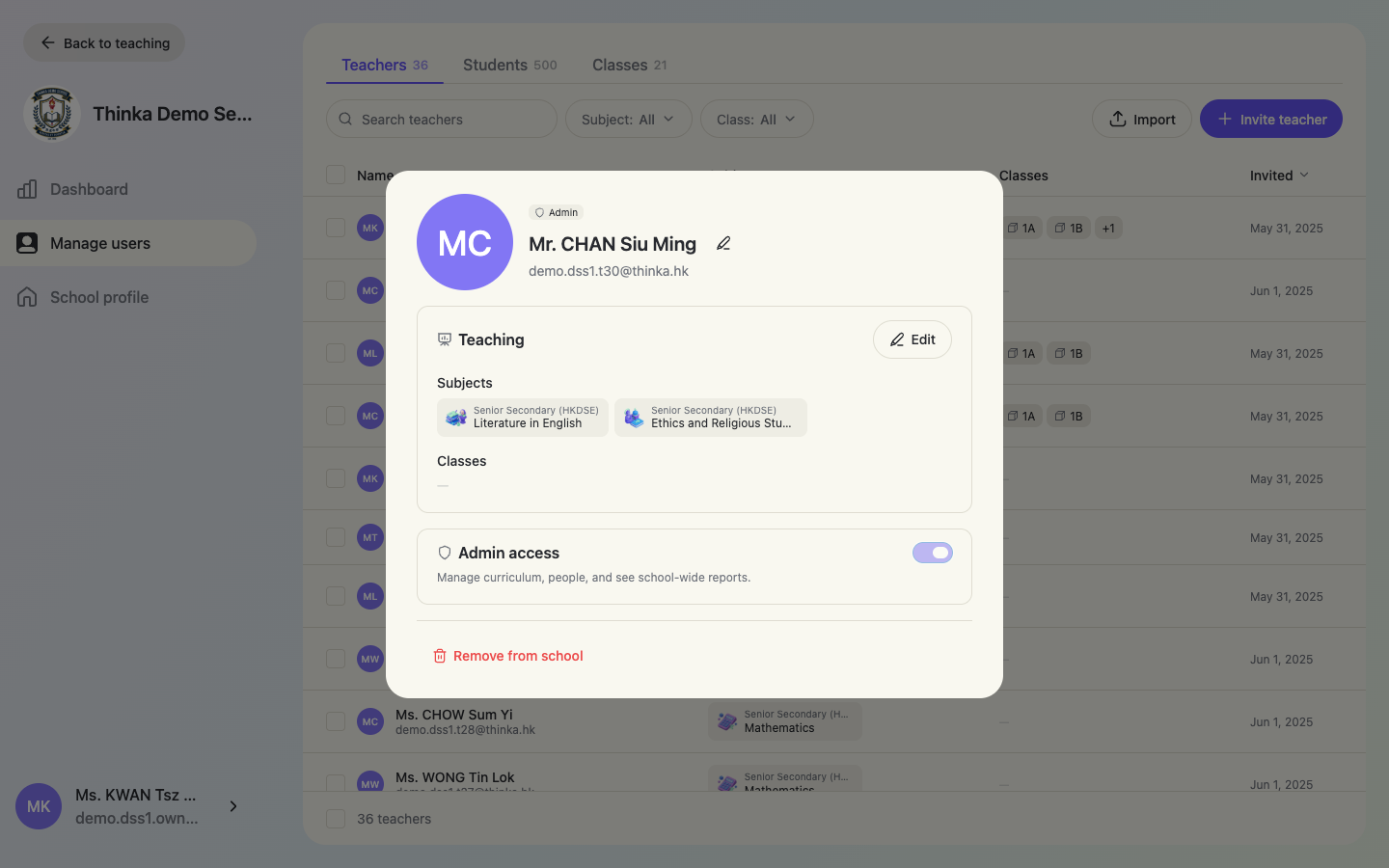Image resolution: width=1389 pixels, height=868 pixels.
Task: Click Remove from school
Action: (508, 656)
